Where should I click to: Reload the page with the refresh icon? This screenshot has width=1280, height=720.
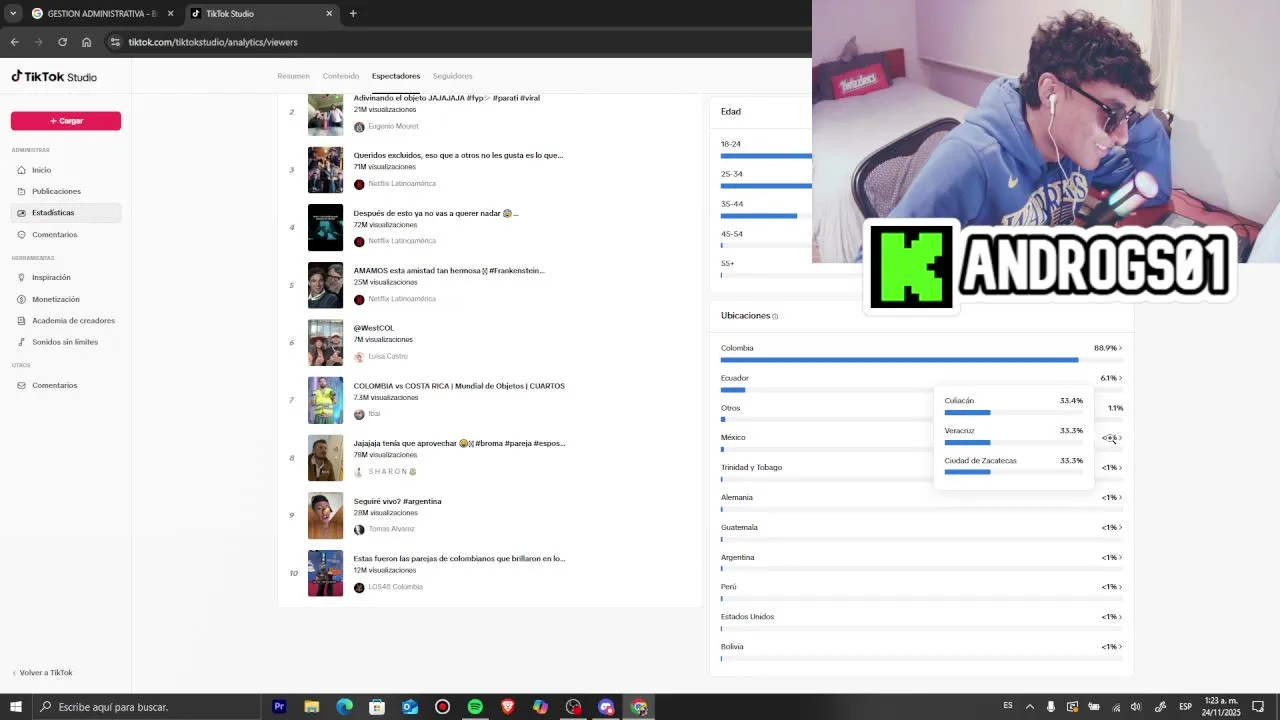[x=62, y=42]
